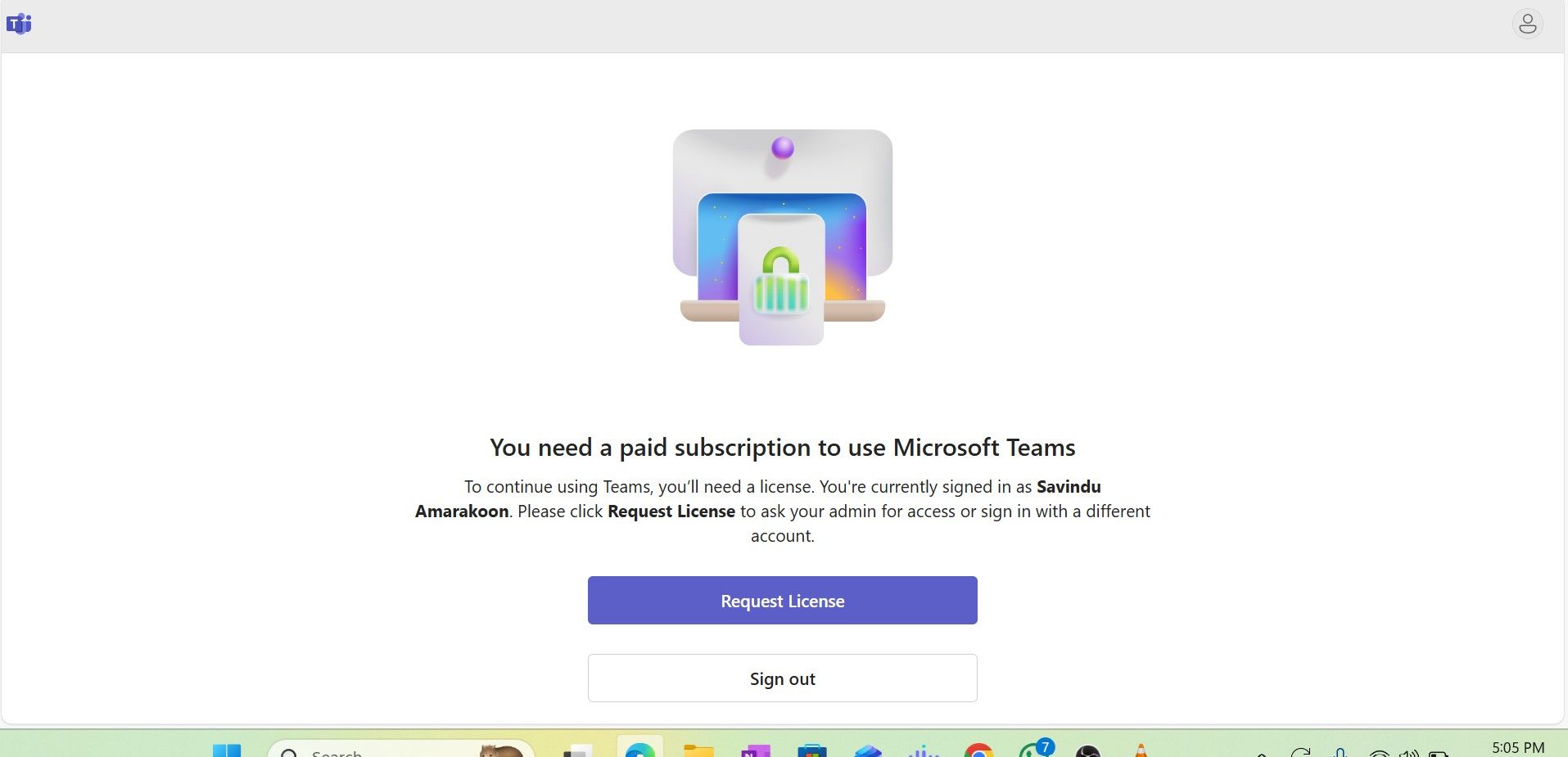This screenshot has height=757, width=1568.
Task: Click the taskbar Search box
Action: 401,750
